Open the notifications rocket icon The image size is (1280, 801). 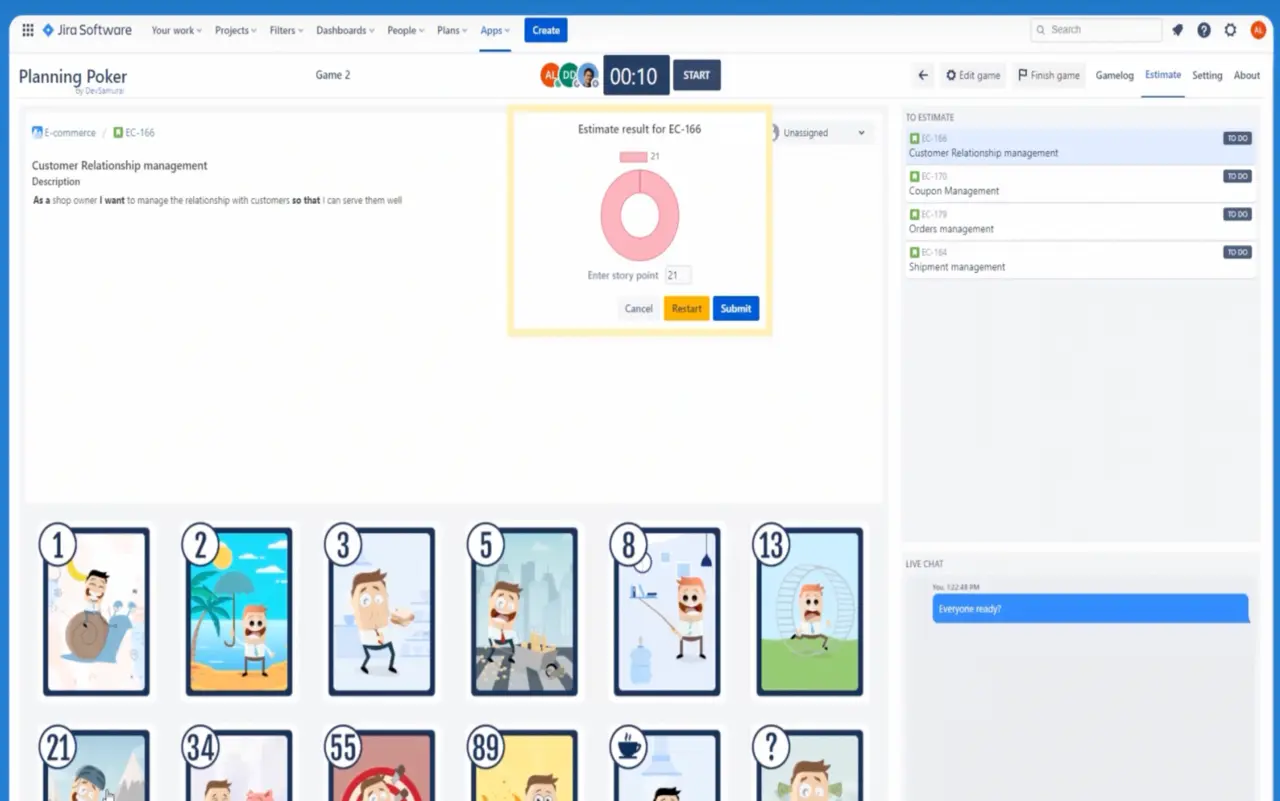coord(1178,30)
